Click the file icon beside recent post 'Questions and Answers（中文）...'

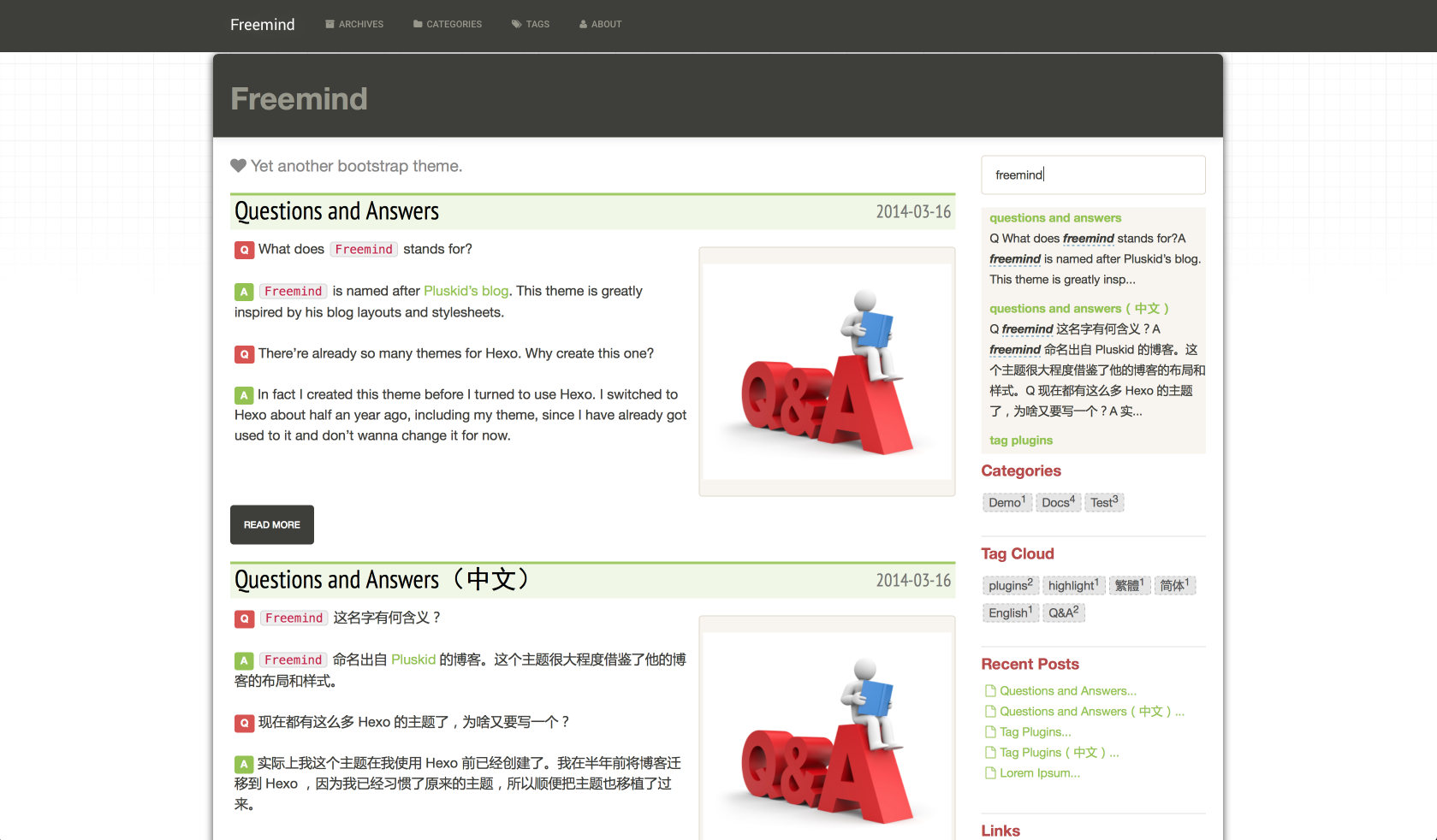(990, 712)
